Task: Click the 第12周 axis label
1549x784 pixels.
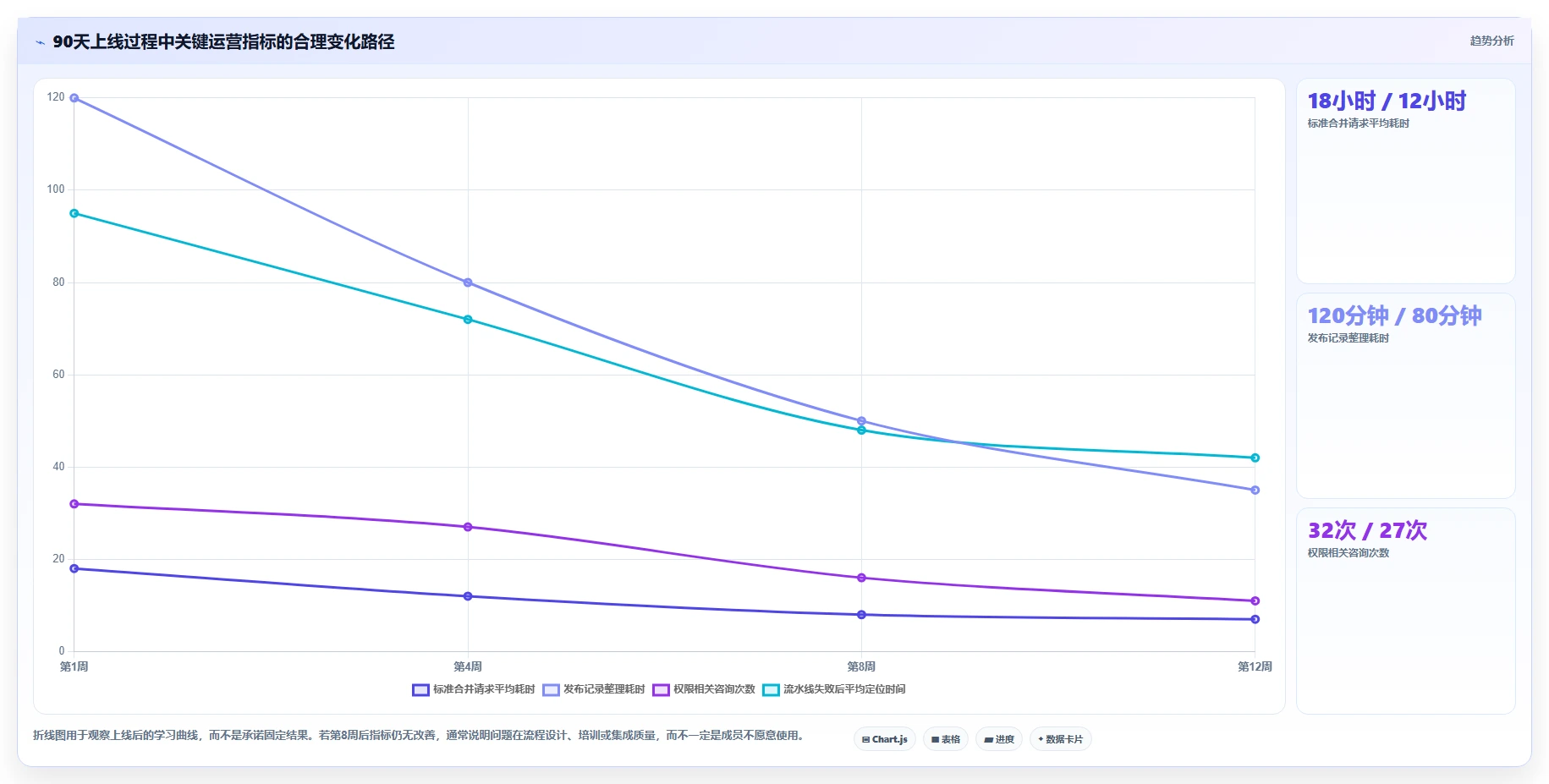Action: point(1255,666)
